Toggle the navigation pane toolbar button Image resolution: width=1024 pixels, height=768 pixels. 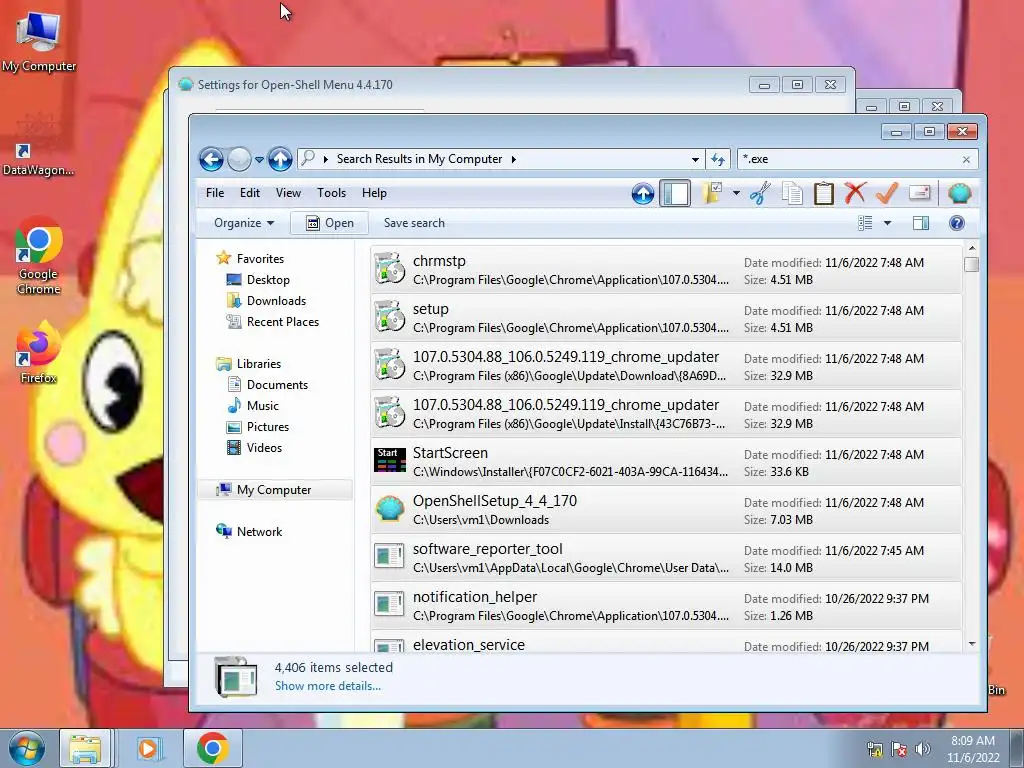click(675, 193)
